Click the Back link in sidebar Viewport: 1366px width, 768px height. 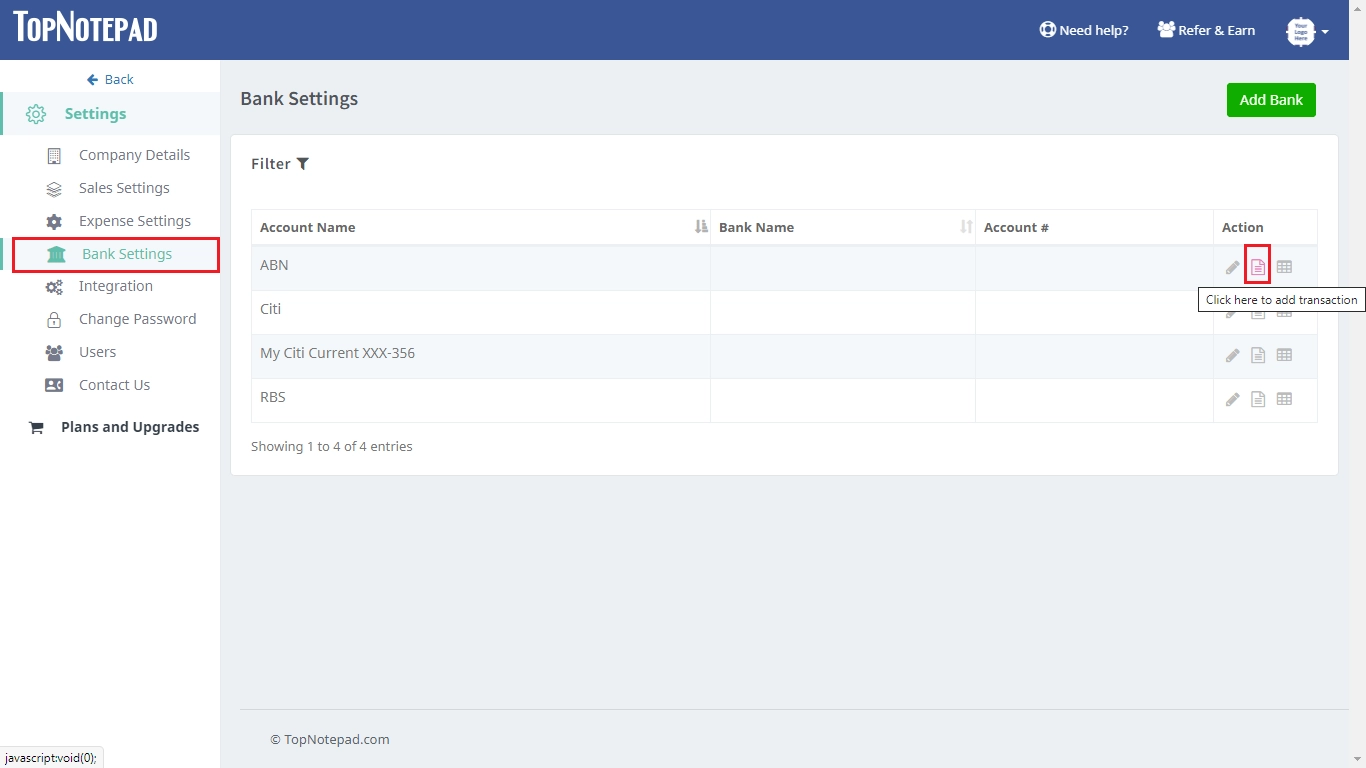click(110, 79)
